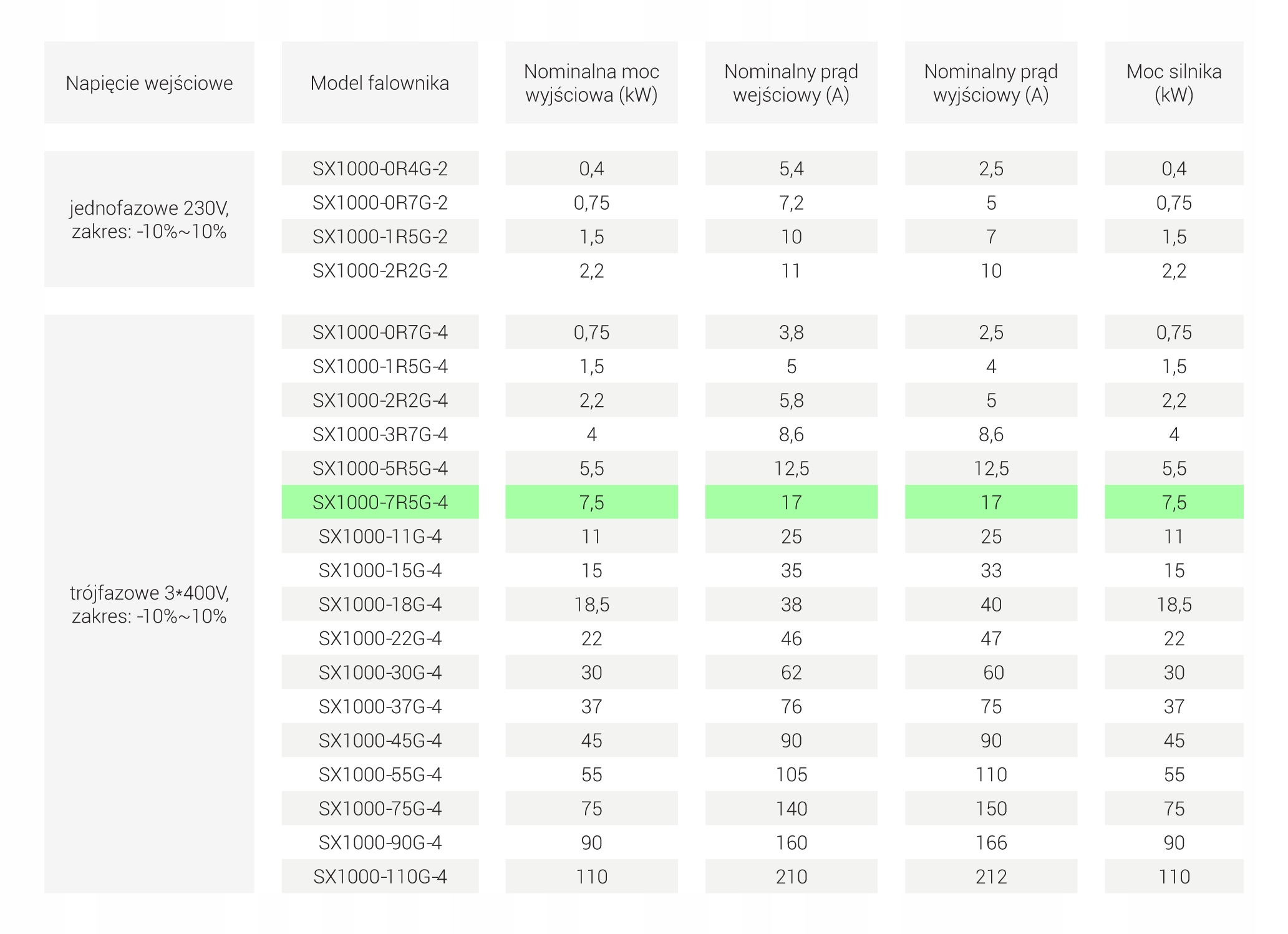
Task: Select the 'Model falownika' header cell
Action: click(x=380, y=83)
